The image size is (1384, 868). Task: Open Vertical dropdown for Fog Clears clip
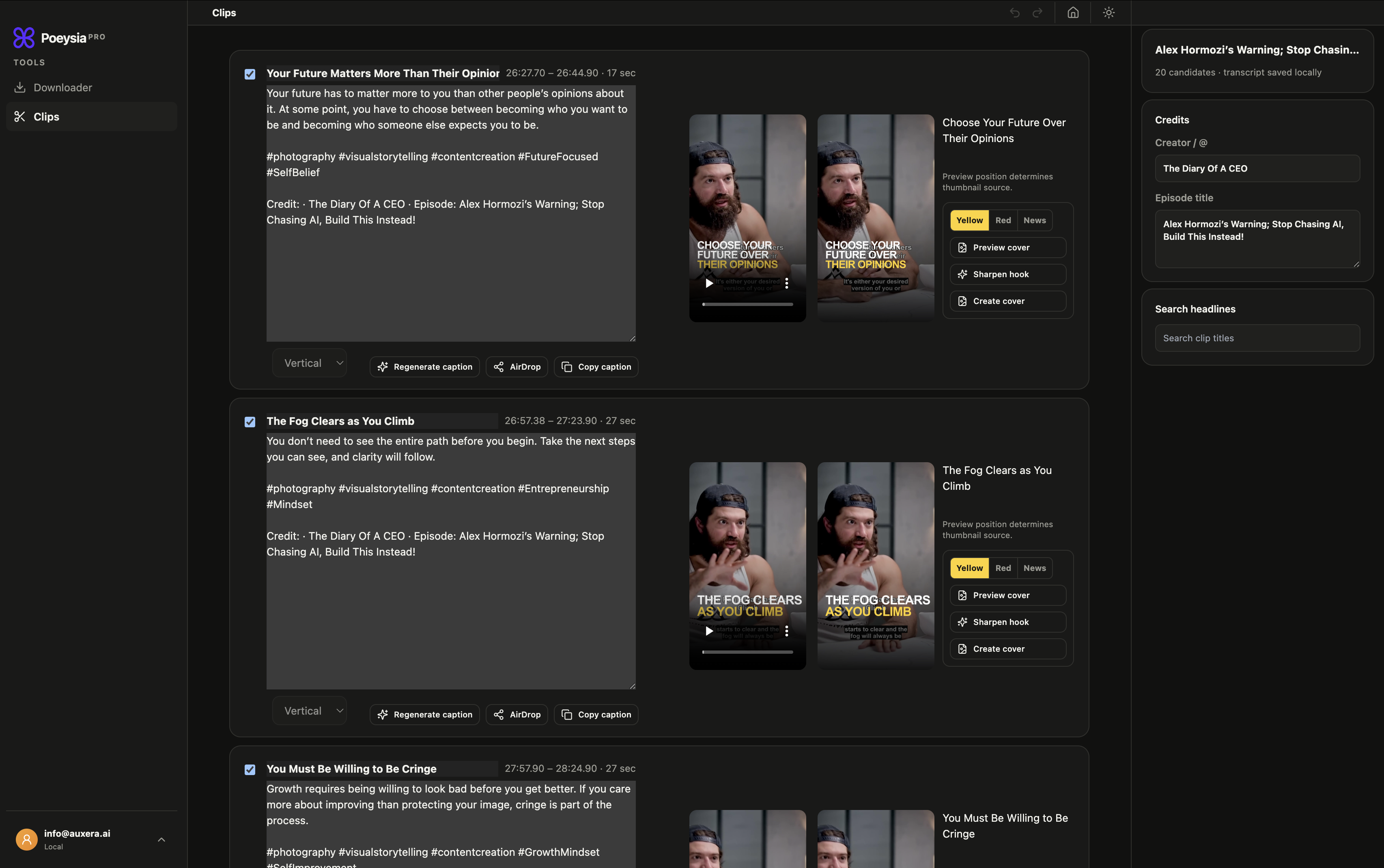point(310,711)
